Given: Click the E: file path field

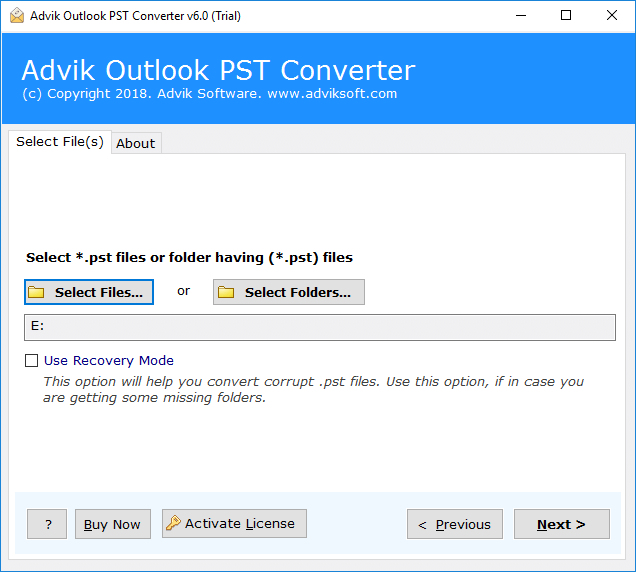Looking at the screenshot, I should point(320,327).
